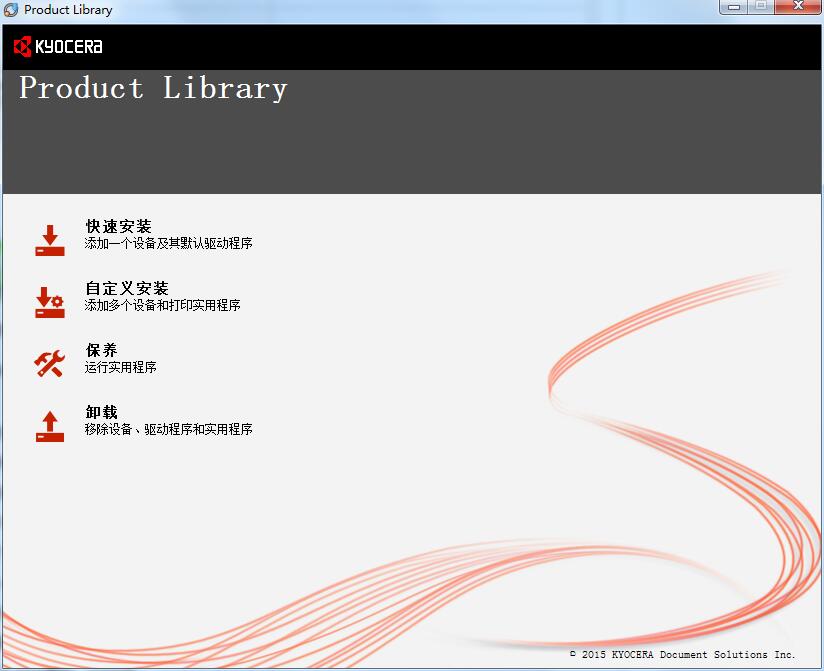Open 快速安装 quick install
This screenshot has height=671, width=824.
tap(119, 226)
